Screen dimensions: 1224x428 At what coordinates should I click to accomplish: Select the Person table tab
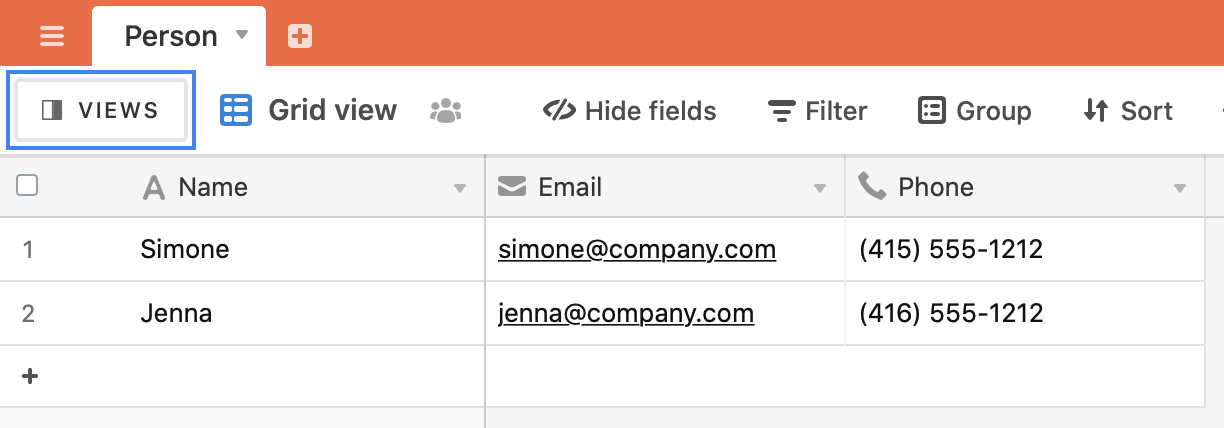coord(171,37)
